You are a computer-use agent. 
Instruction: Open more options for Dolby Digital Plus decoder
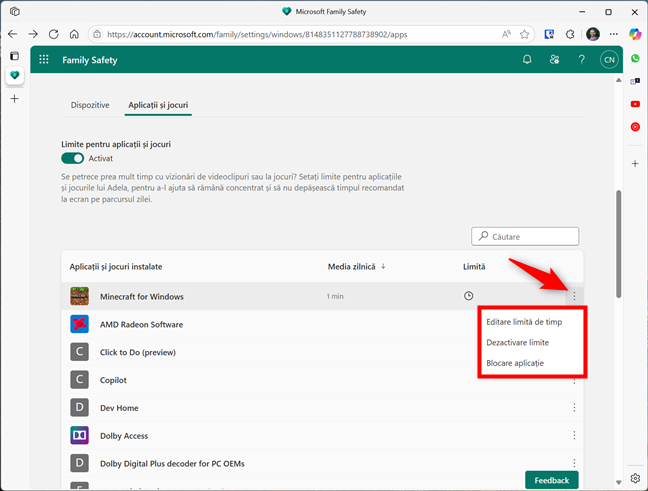tap(574, 462)
